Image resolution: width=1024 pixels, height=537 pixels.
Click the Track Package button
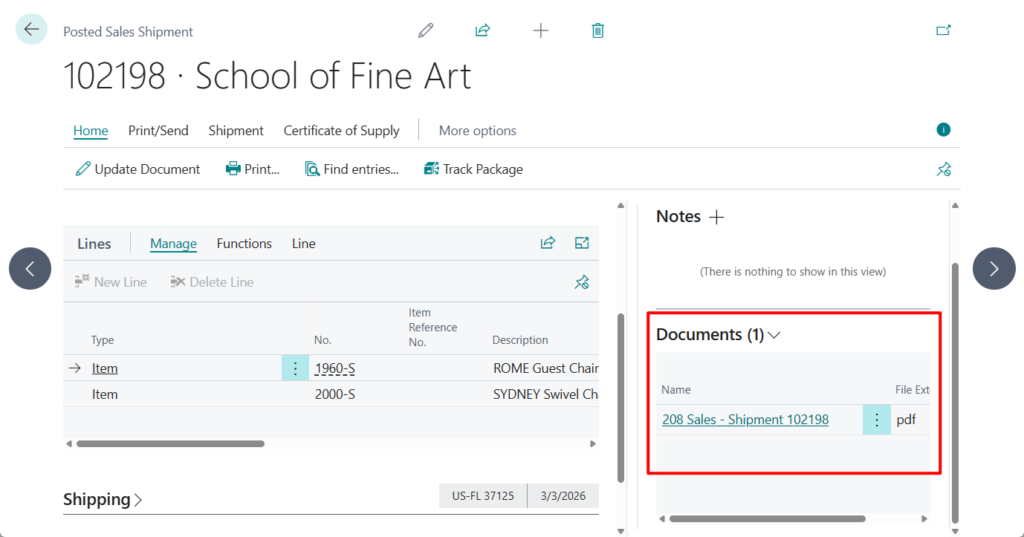pos(473,169)
